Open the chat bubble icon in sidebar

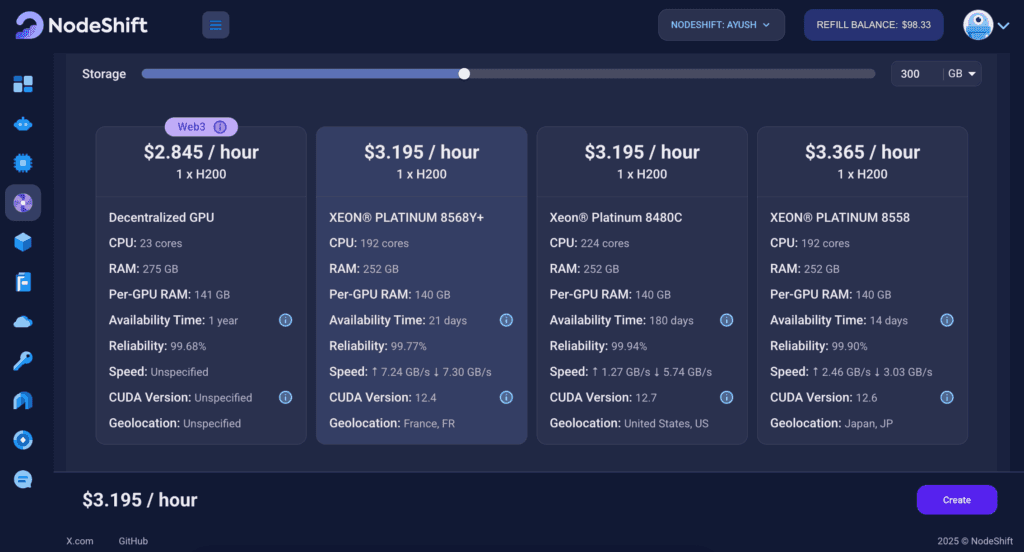(23, 480)
